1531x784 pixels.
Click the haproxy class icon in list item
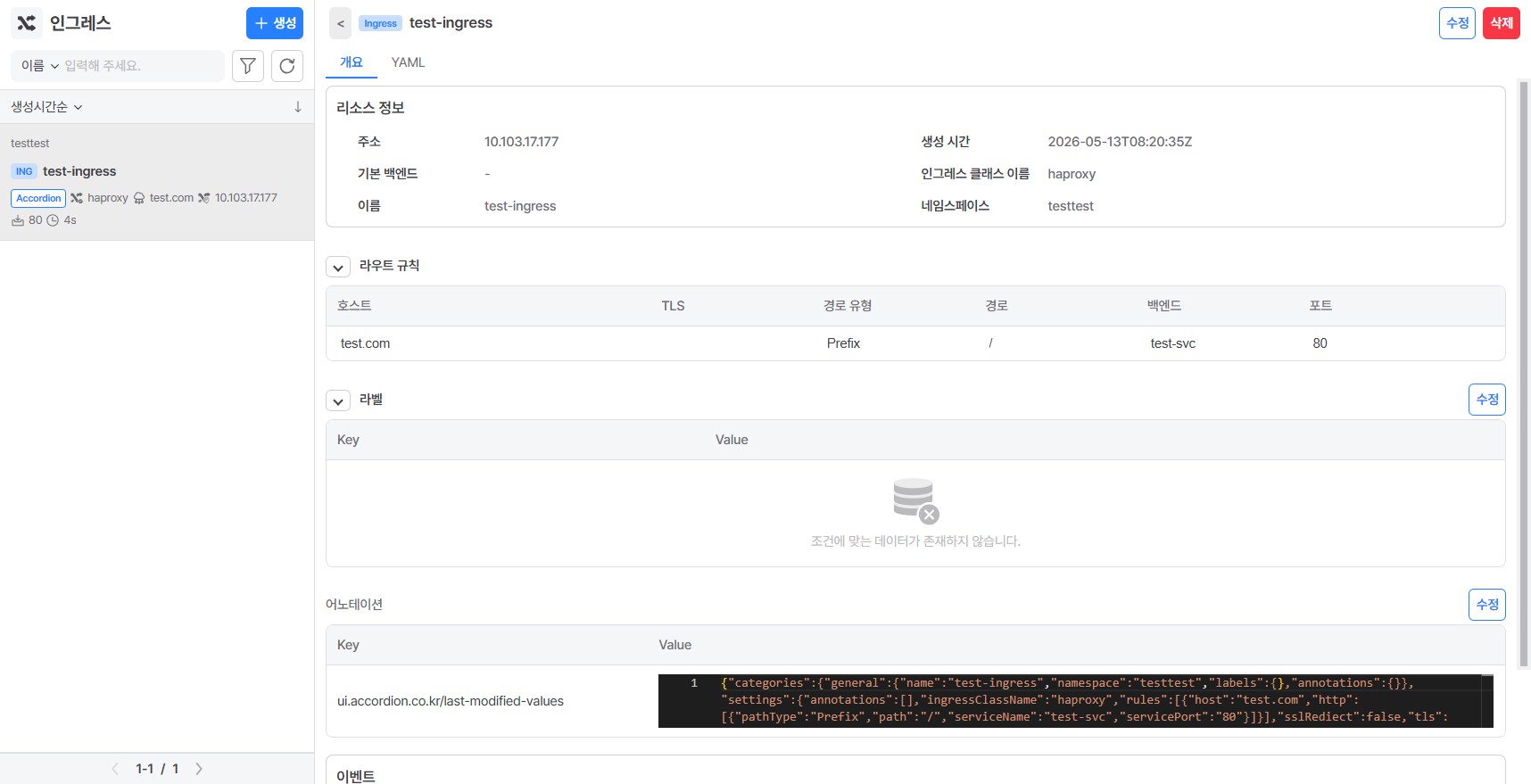(x=77, y=198)
